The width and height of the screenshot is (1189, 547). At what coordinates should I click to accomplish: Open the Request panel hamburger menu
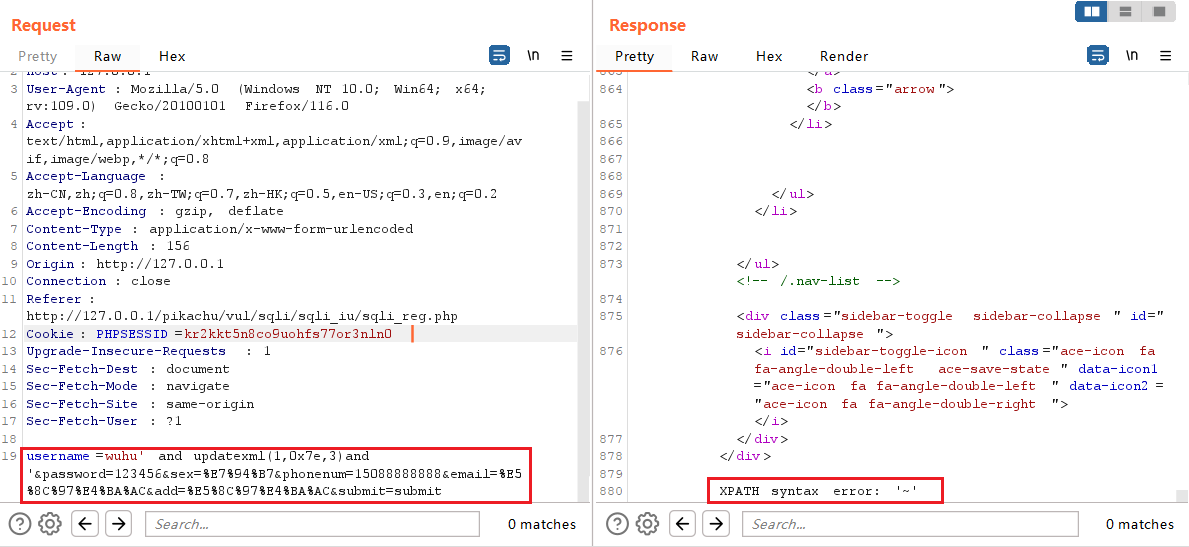[x=566, y=55]
